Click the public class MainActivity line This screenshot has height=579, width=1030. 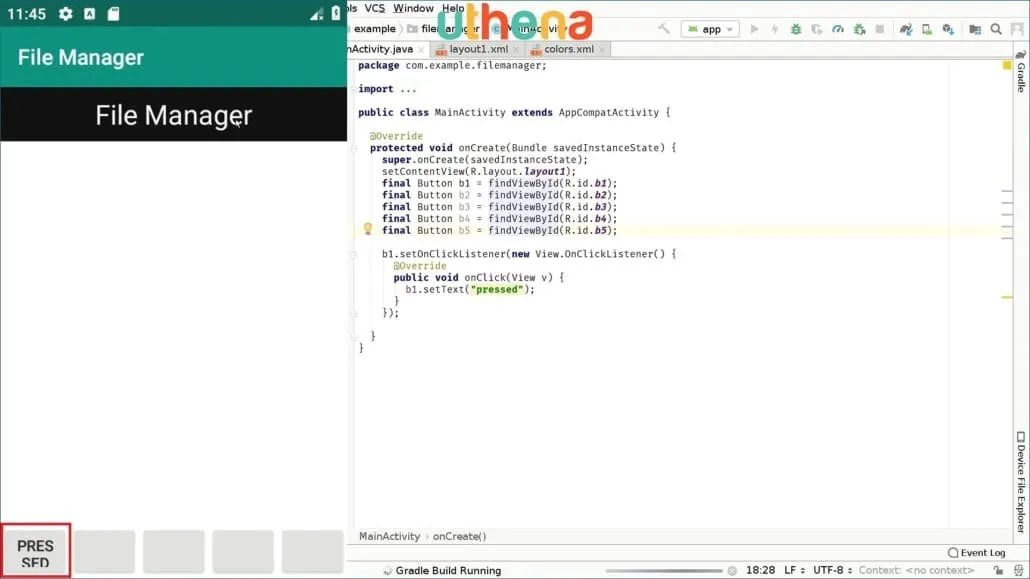click(x=514, y=112)
